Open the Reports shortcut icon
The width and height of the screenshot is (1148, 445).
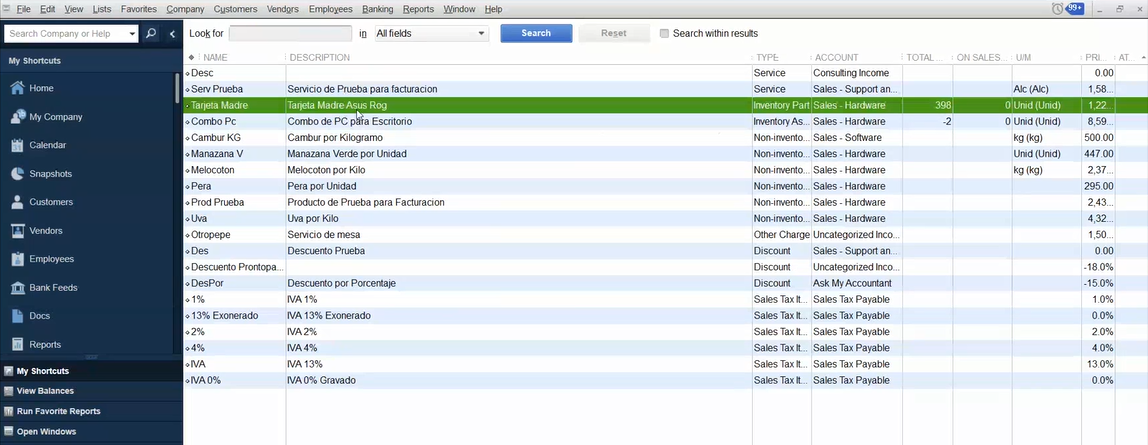click(17, 345)
